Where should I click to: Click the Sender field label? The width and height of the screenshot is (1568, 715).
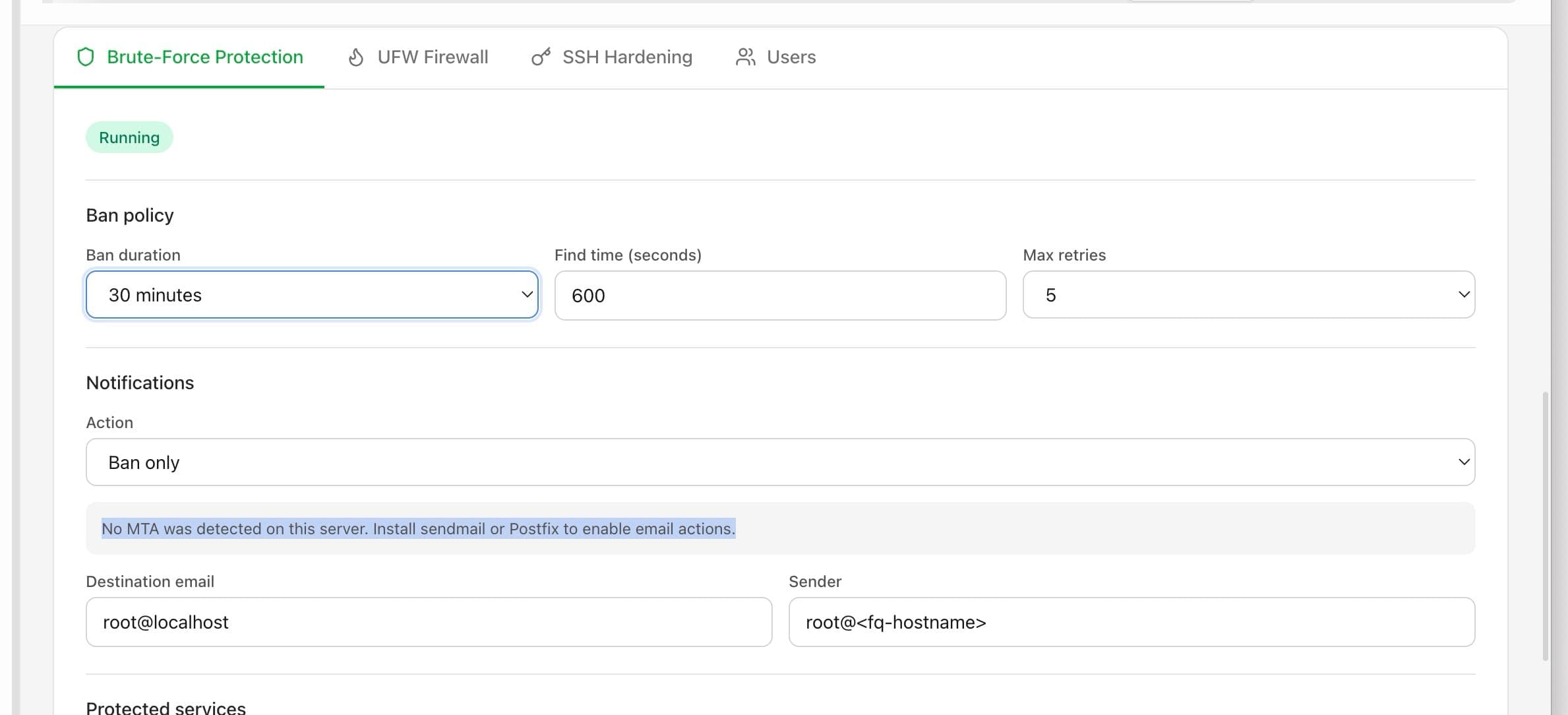(815, 582)
